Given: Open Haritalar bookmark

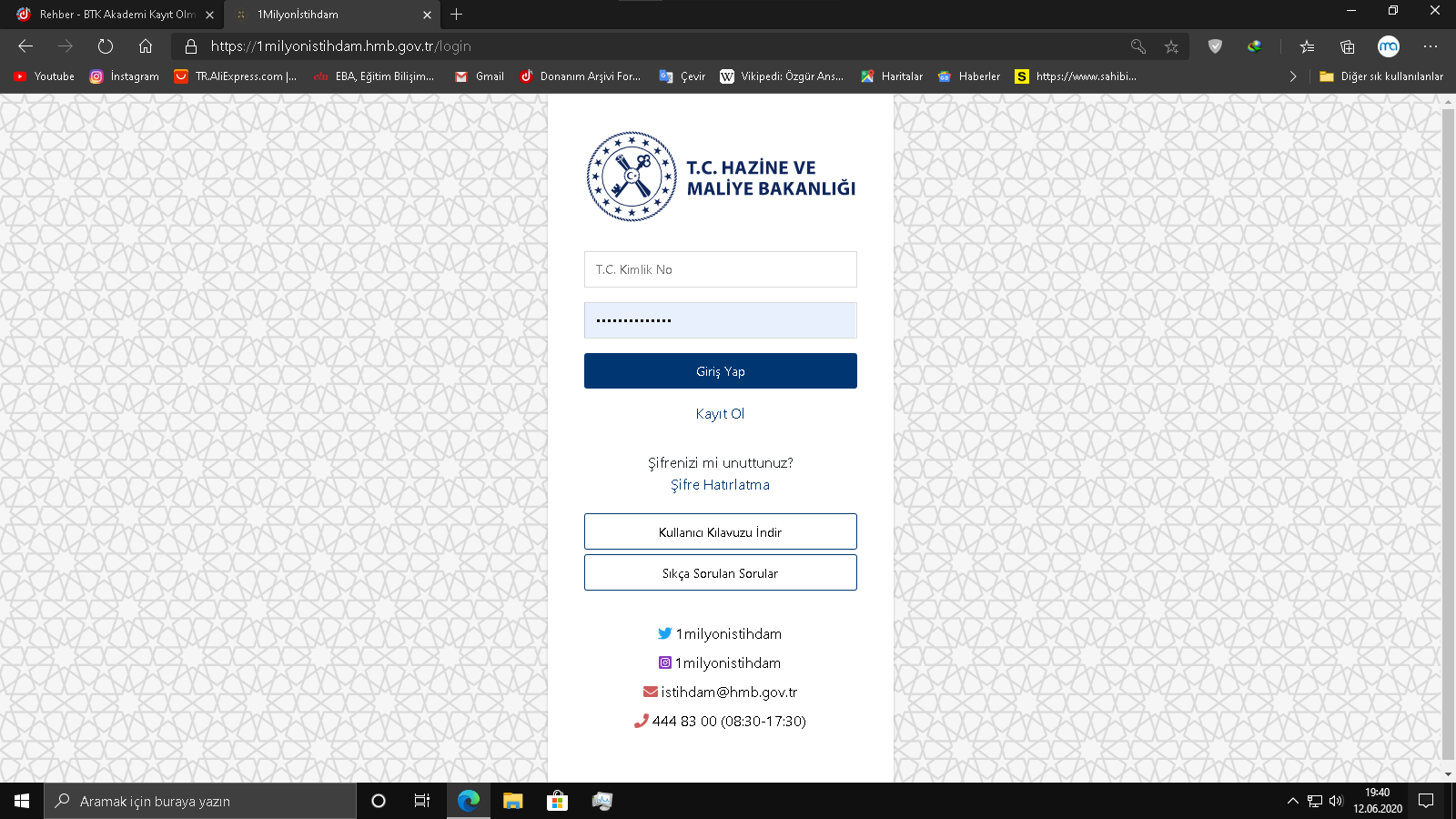Looking at the screenshot, I should point(892,76).
